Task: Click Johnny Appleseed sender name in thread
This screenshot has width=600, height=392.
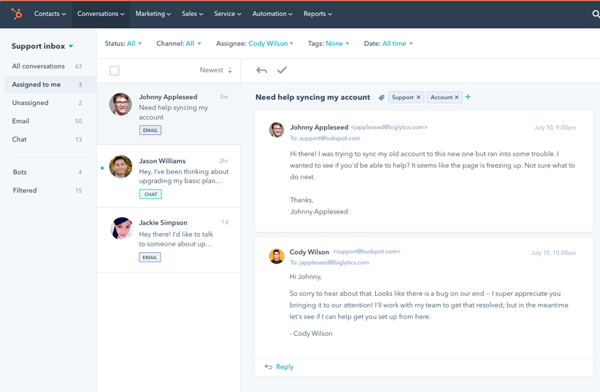Action: (x=319, y=127)
